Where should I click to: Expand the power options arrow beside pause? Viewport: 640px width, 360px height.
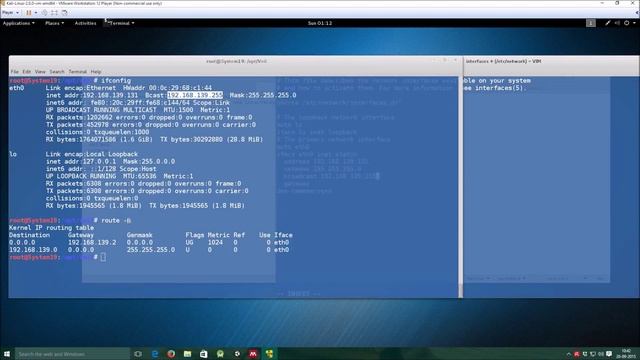(x=36, y=13)
